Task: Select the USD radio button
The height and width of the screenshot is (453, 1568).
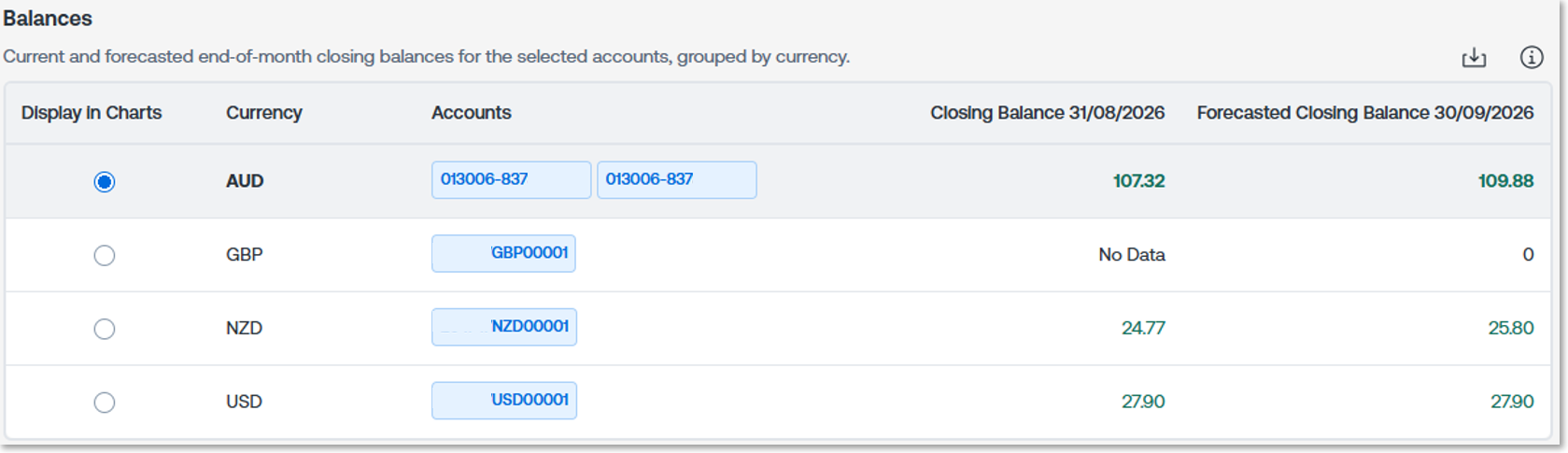Action: pos(105,403)
